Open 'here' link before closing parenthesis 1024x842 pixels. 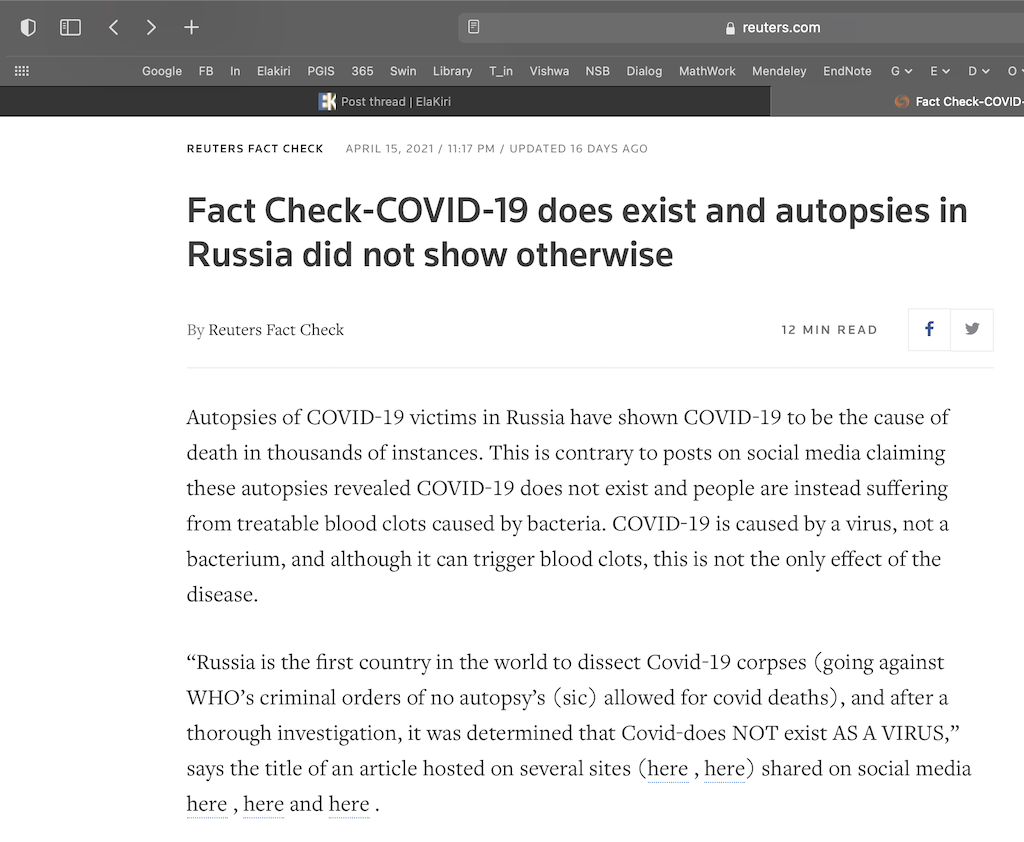tap(724, 769)
